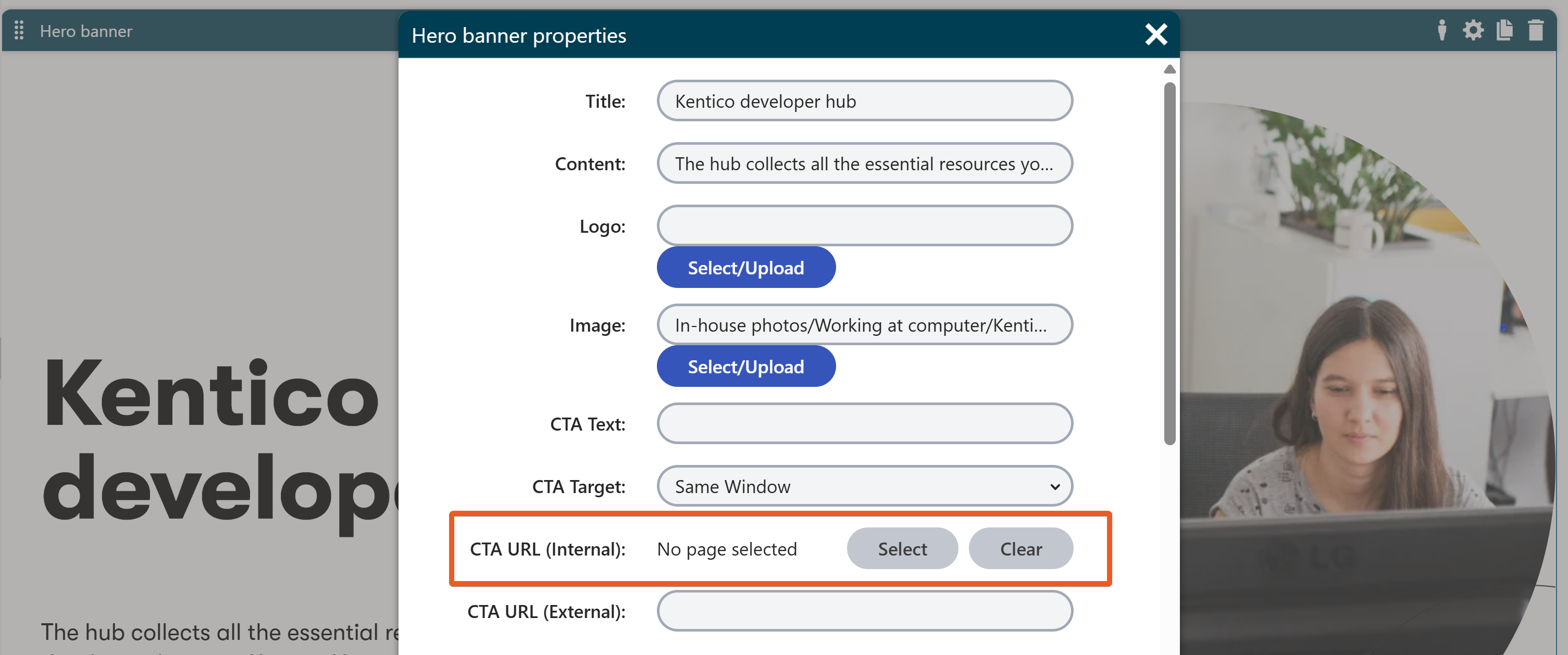Click the scrollbar up arrow

pyautogui.click(x=1169, y=69)
